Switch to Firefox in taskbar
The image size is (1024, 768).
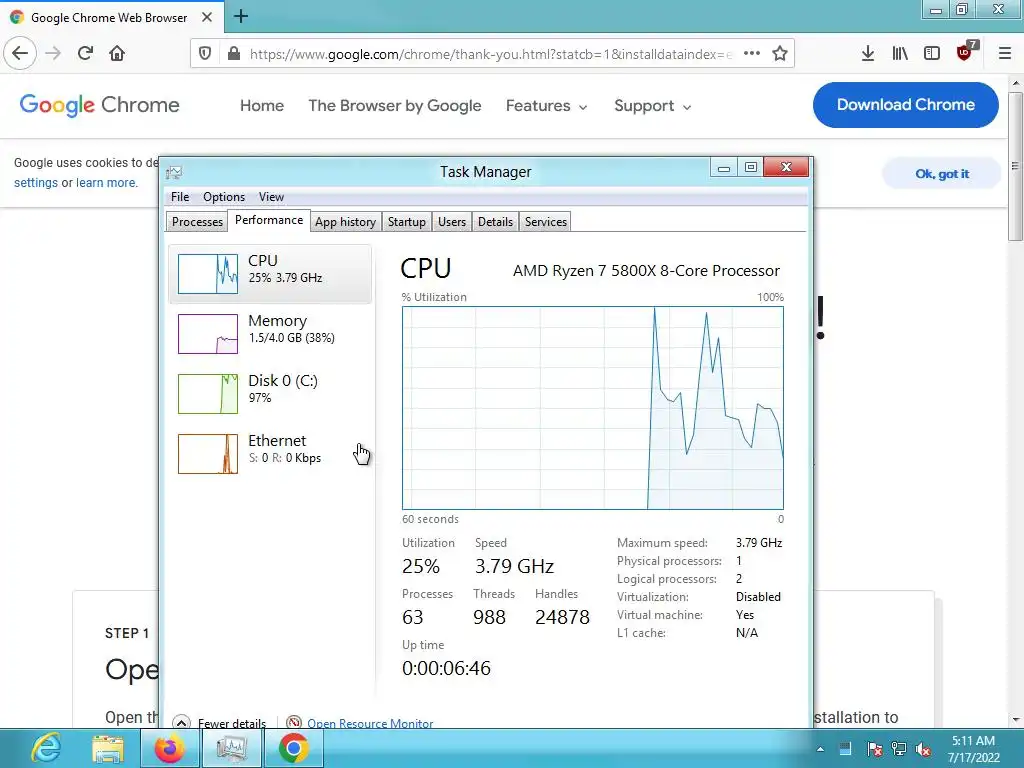[x=169, y=748]
